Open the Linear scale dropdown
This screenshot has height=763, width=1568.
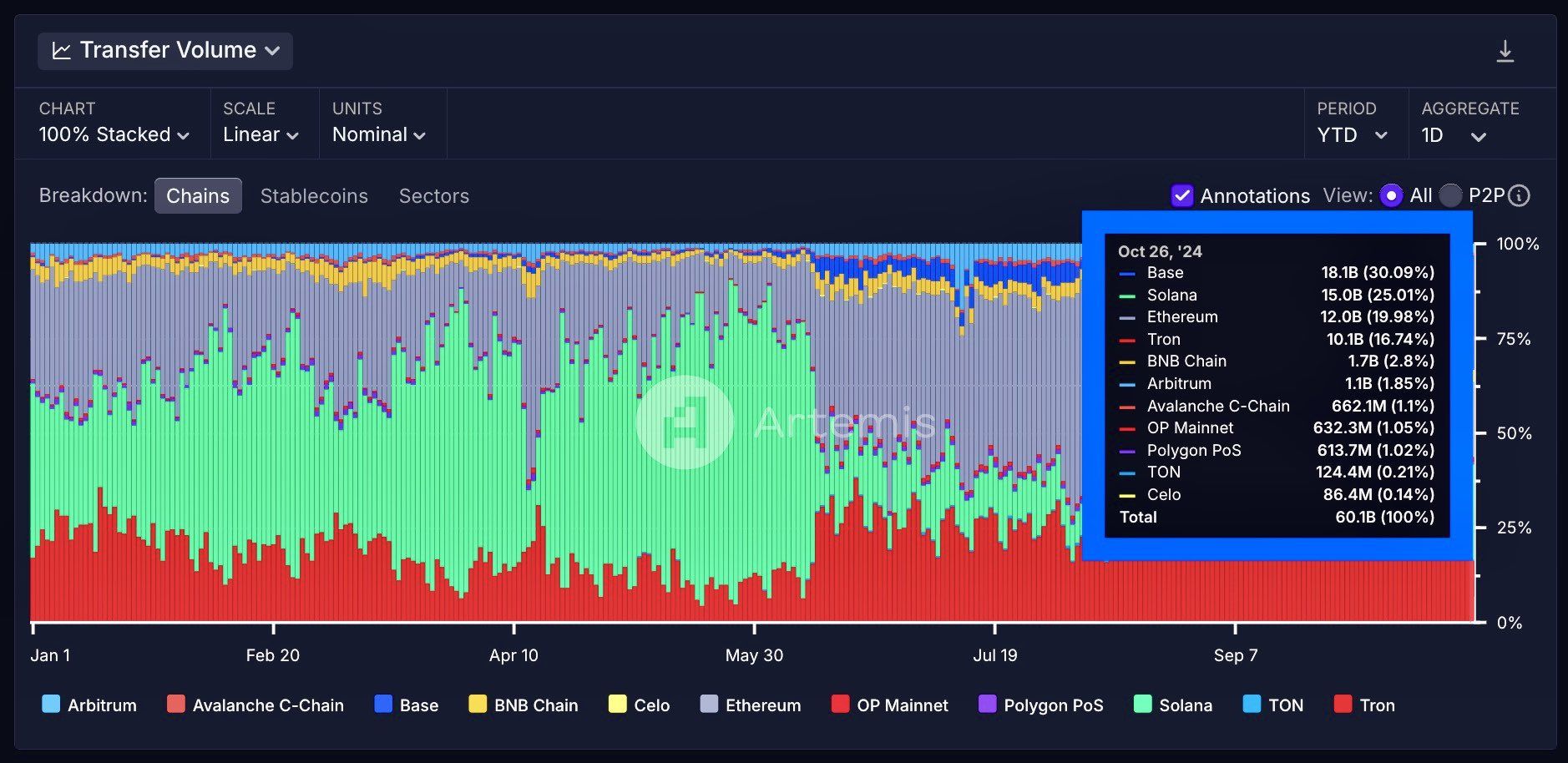coord(260,135)
